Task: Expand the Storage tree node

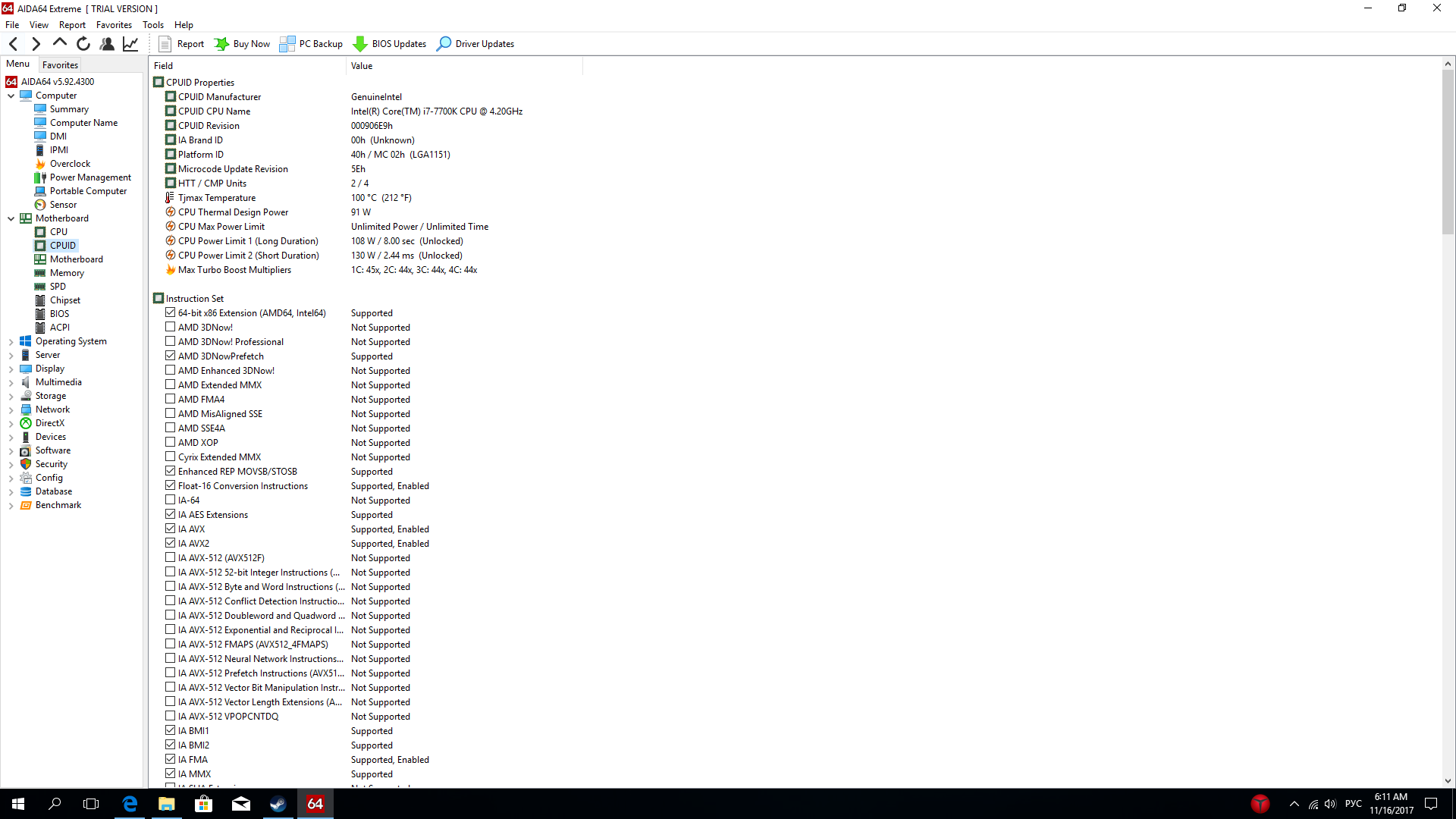Action: 11,397
